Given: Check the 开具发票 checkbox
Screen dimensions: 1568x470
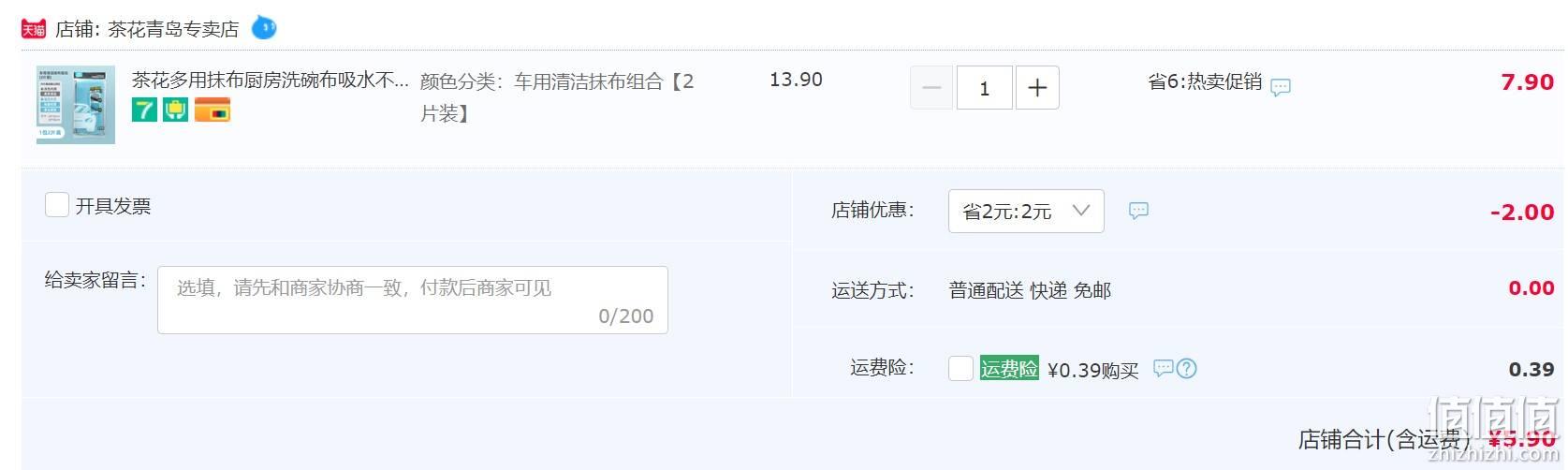Looking at the screenshot, I should 57,205.
